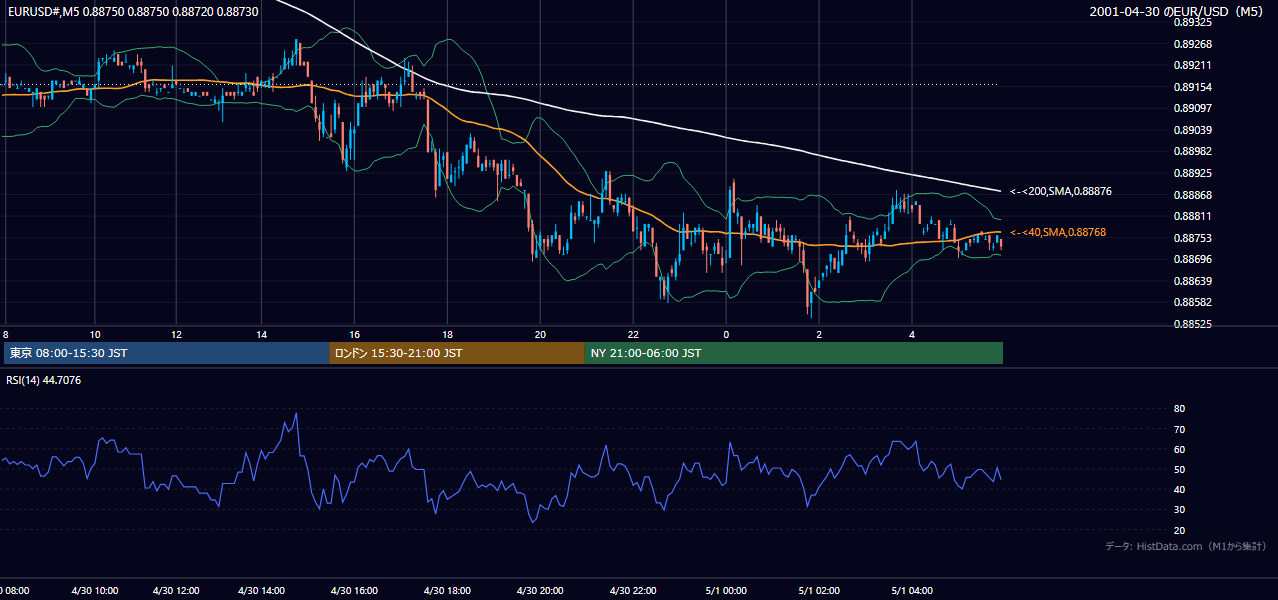Click hour label 10 under price chart
Image resolution: width=1278 pixels, height=600 pixels.
[x=95, y=334]
